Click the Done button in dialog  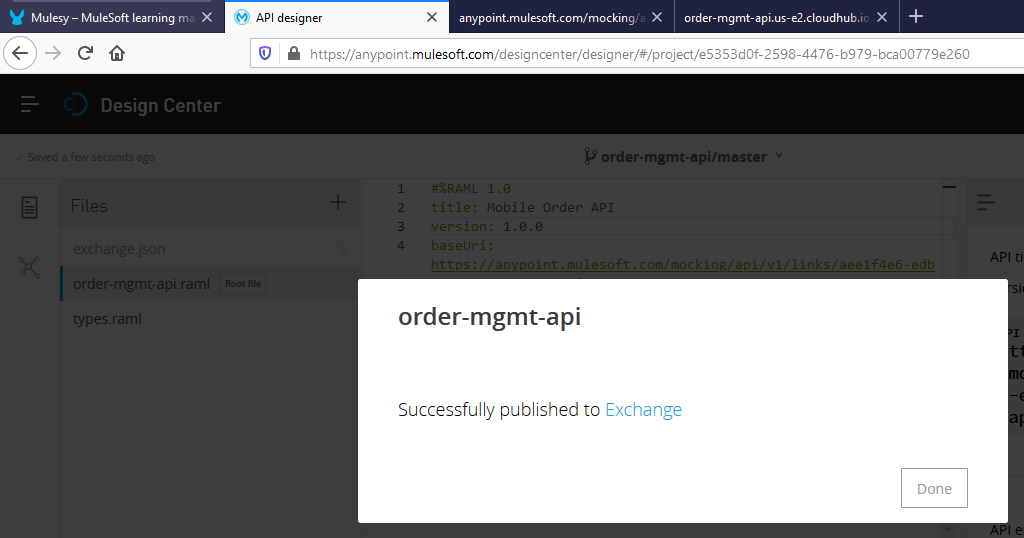[x=934, y=488]
